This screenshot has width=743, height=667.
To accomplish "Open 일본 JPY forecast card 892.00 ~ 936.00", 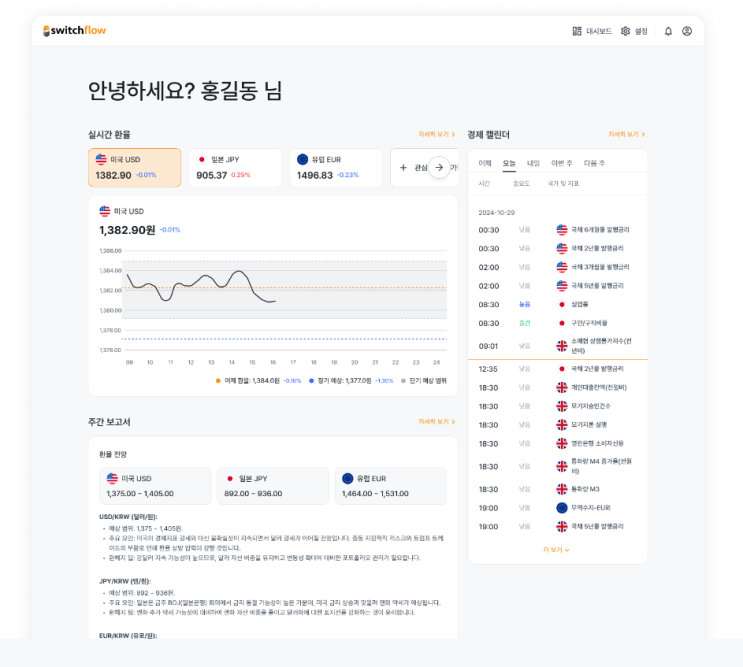I will click(x=272, y=486).
